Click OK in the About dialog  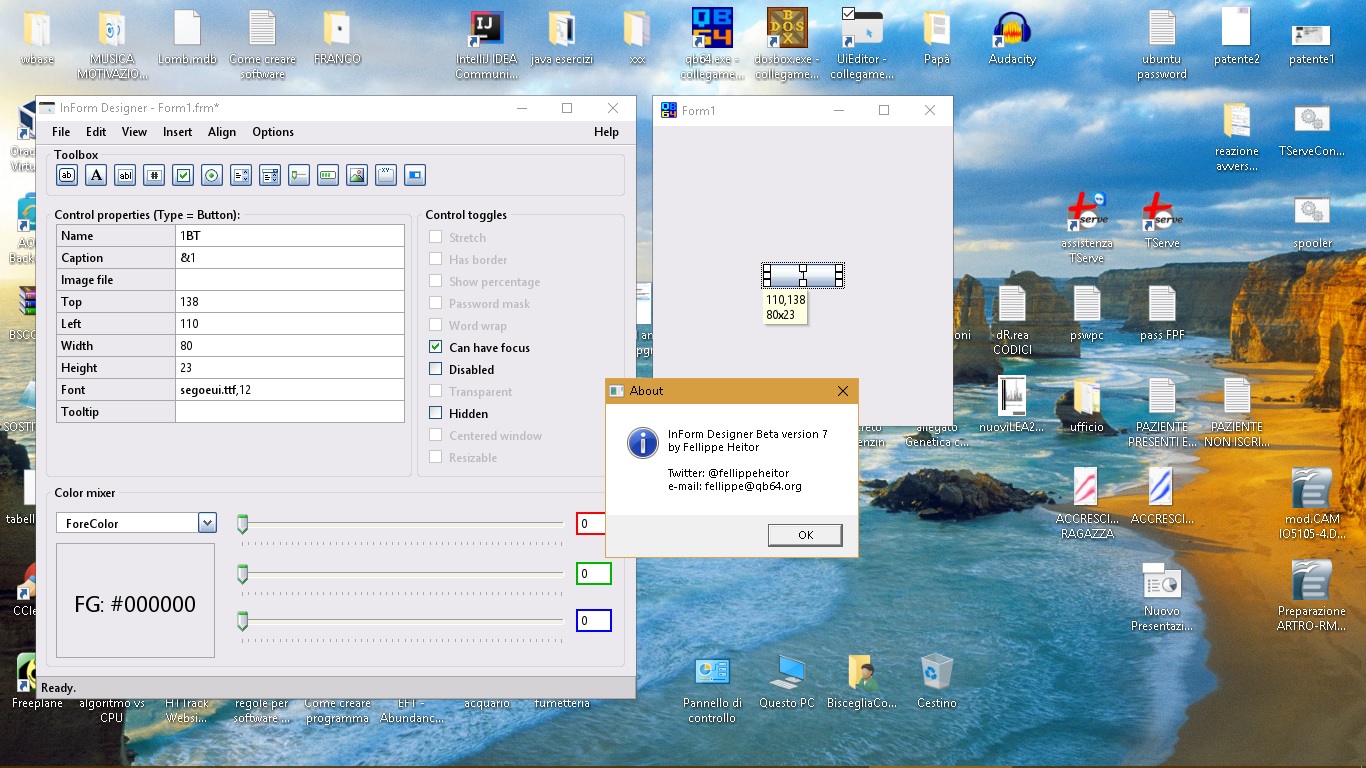click(x=805, y=535)
